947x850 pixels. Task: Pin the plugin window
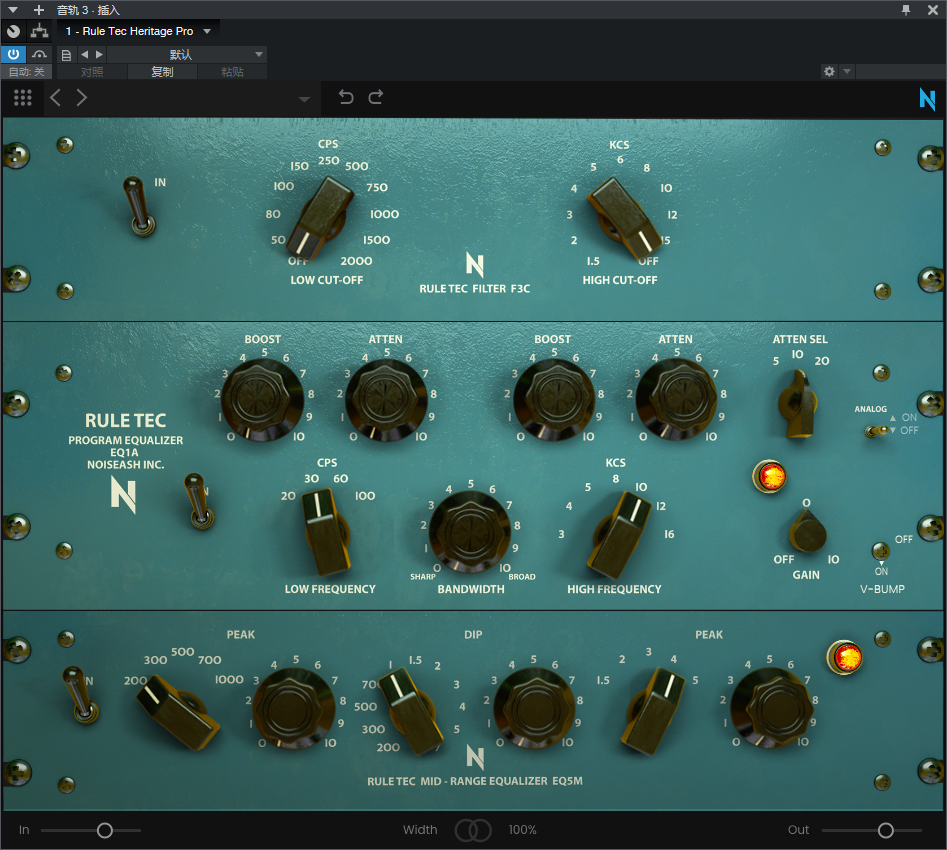(906, 10)
